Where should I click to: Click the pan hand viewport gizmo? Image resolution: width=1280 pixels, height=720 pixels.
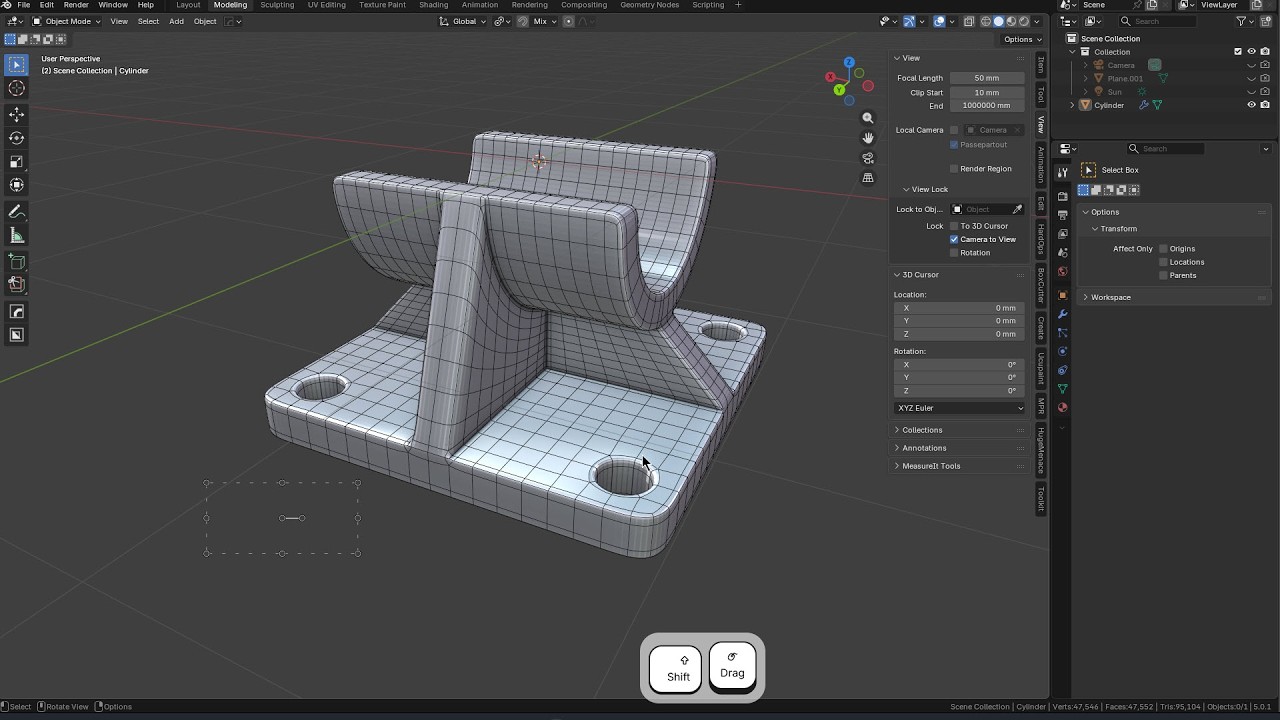click(x=868, y=138)
